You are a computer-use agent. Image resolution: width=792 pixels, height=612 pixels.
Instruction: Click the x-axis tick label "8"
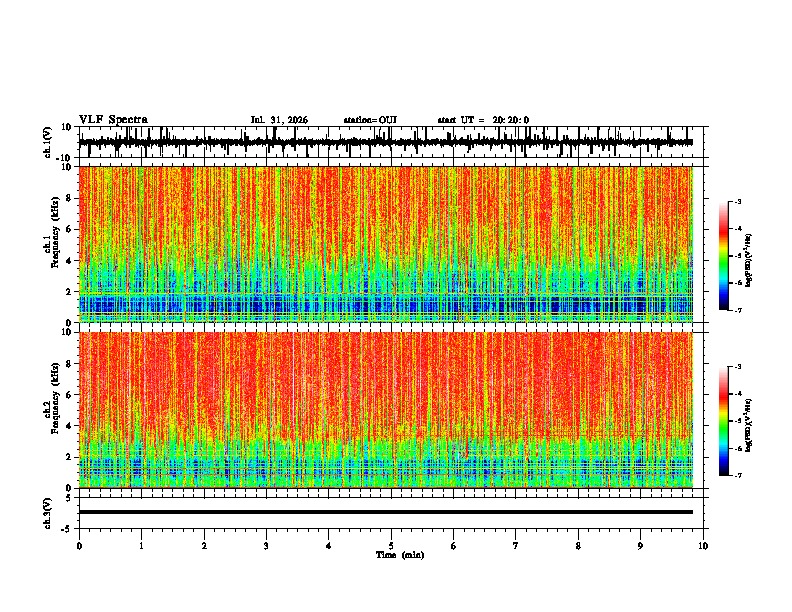578,546
